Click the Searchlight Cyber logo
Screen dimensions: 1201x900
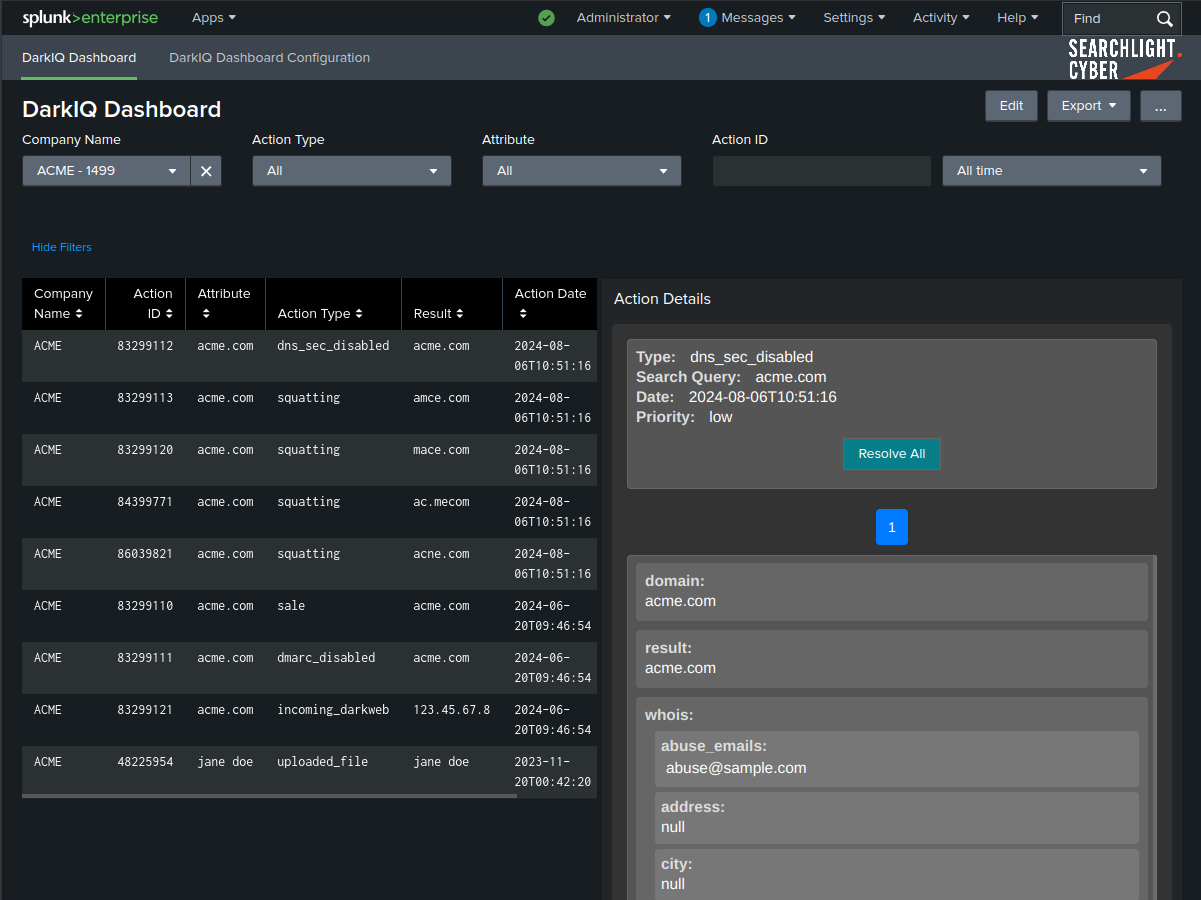pyautogui.click(x=1124, y=59)
